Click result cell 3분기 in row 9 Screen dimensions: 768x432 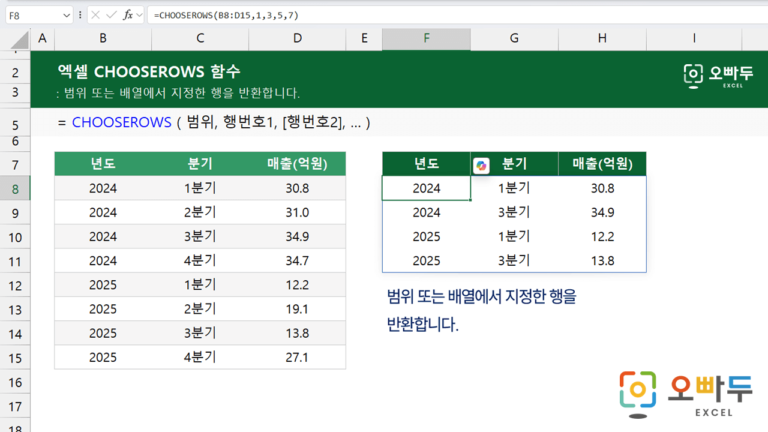click(x=514, y=213)
